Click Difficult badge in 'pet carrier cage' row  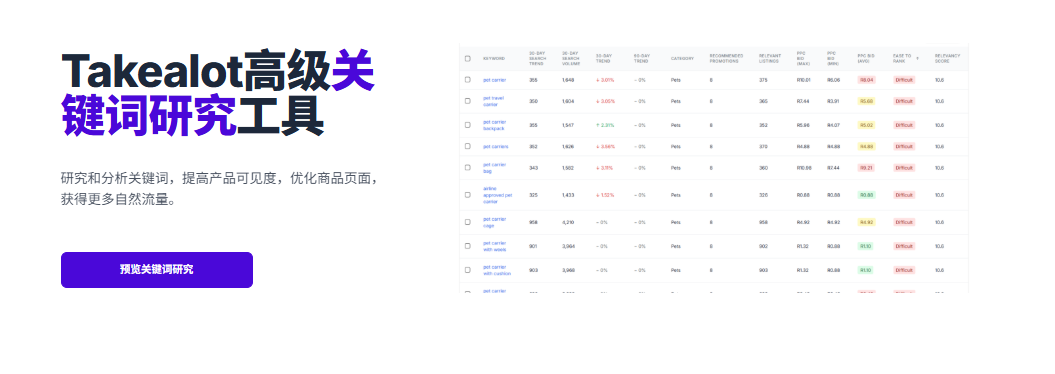904,222
